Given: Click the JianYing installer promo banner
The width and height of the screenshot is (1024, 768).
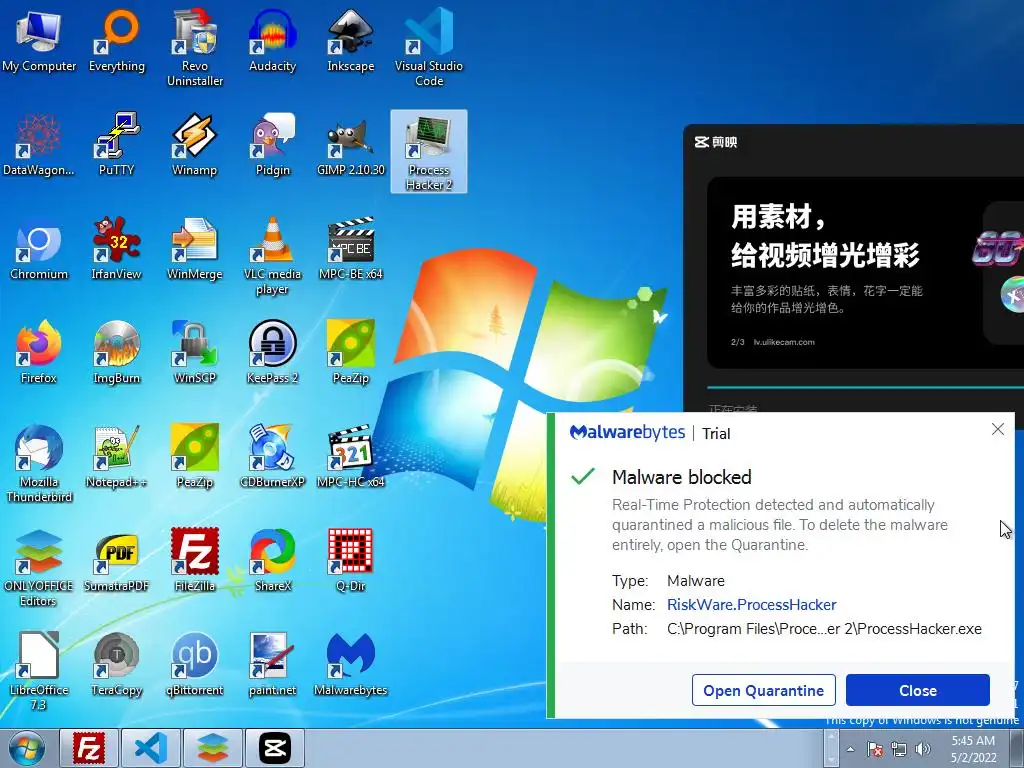Looking at the screenshot, I should coord(865,273).
